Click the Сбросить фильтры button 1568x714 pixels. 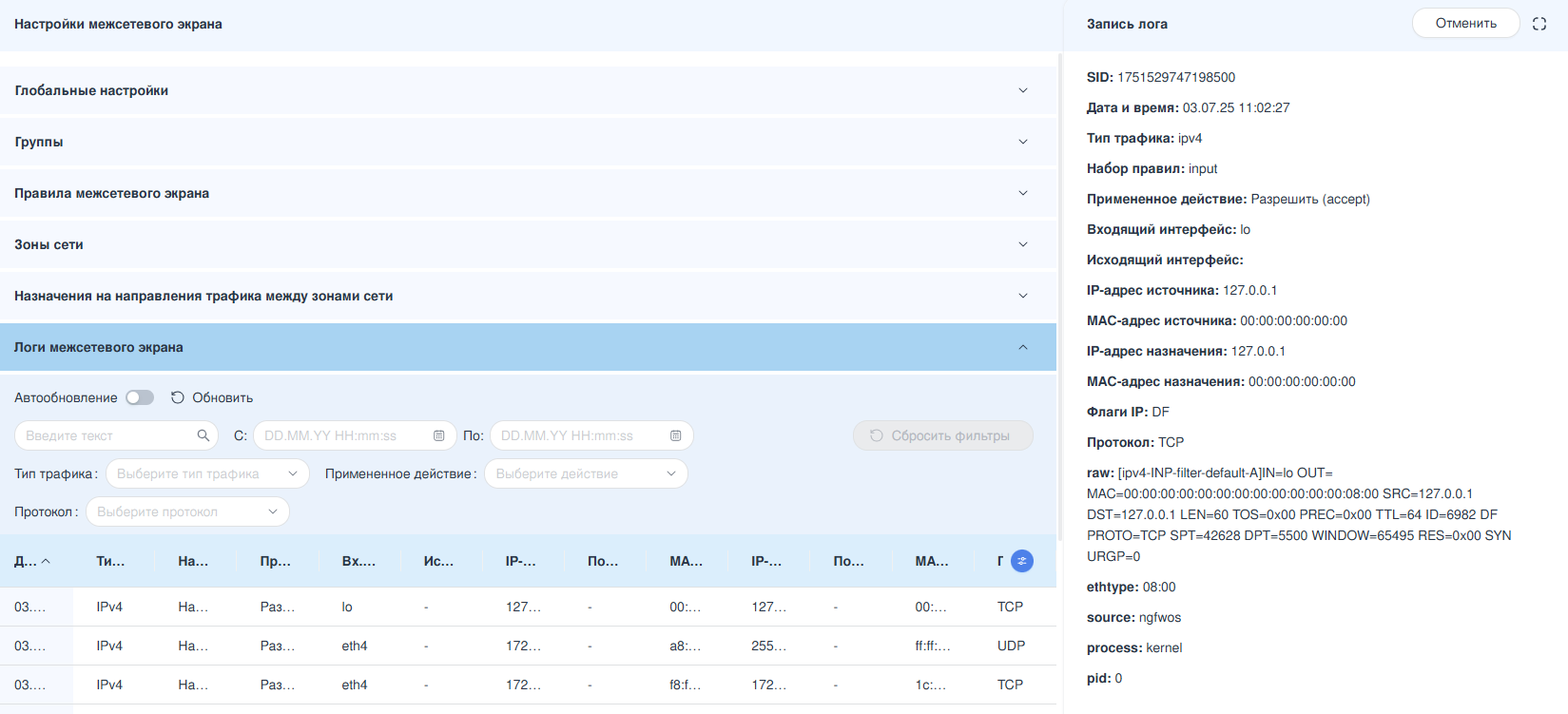tap(942, 435)
